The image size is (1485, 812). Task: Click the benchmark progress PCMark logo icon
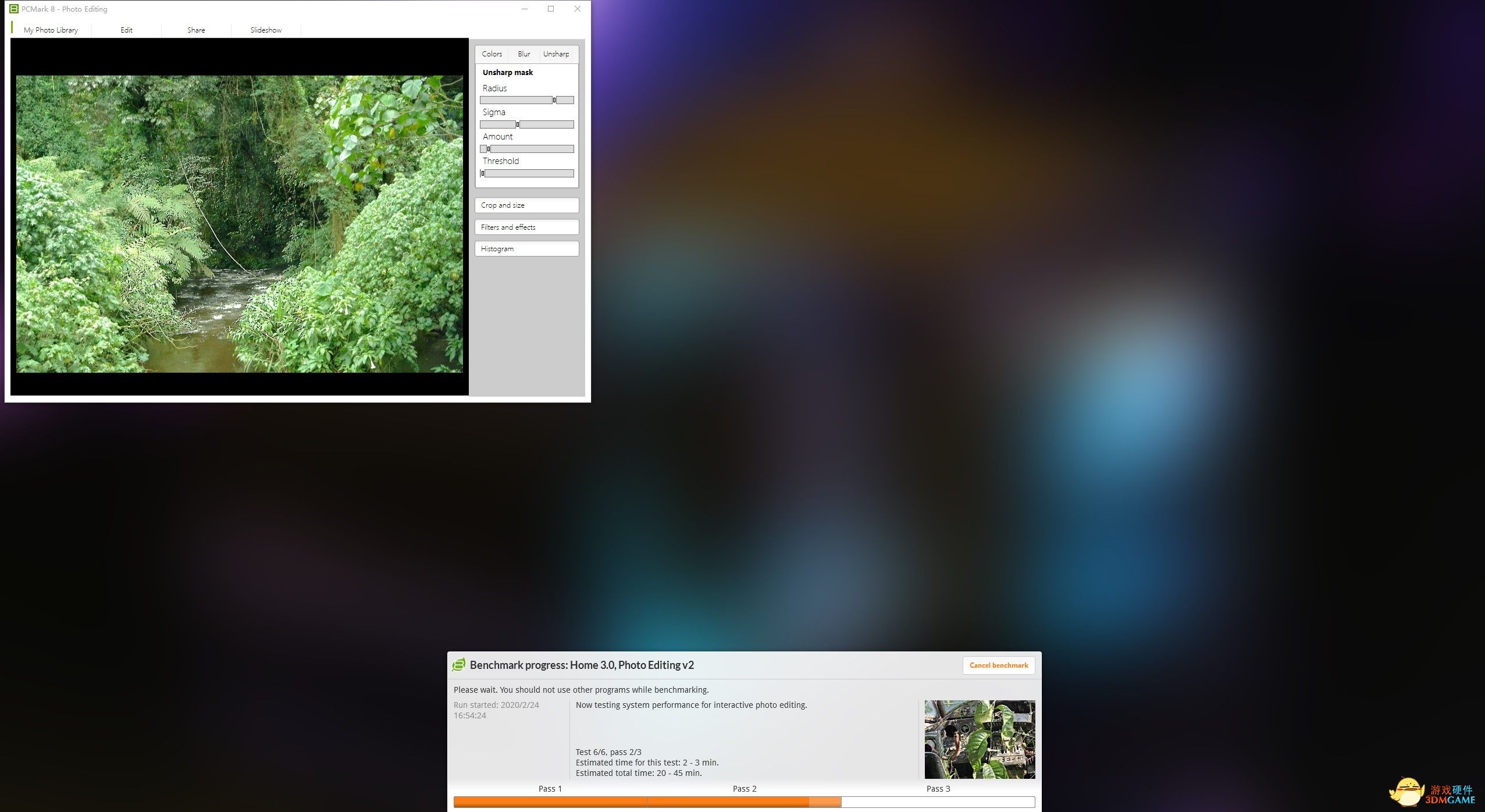(x=459, y=665)
